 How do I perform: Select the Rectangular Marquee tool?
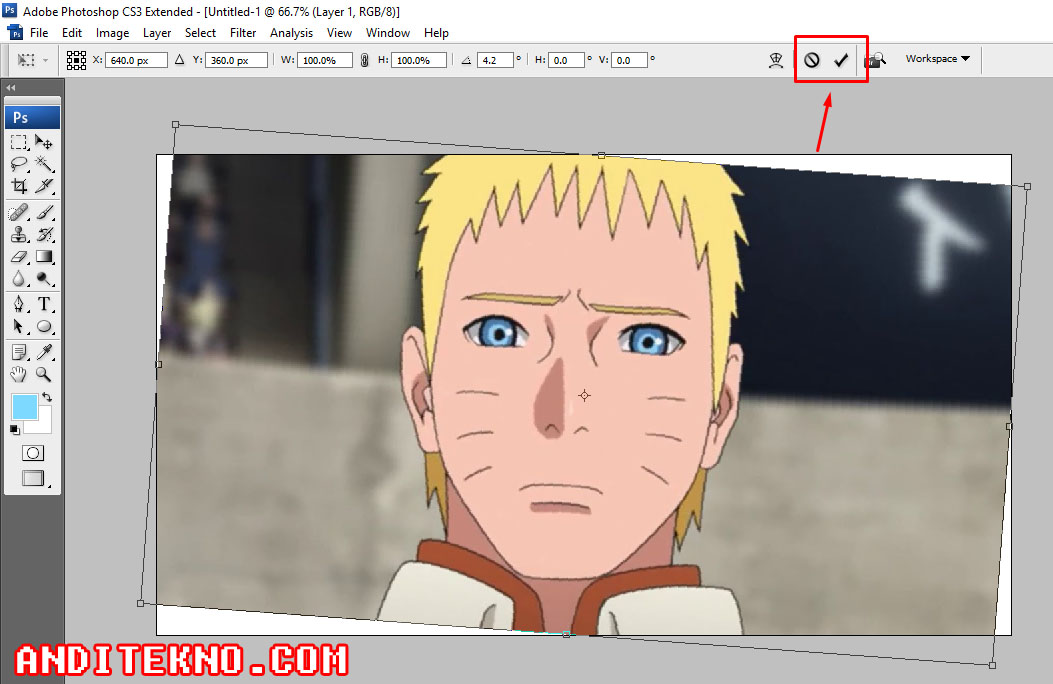[19, 142]
